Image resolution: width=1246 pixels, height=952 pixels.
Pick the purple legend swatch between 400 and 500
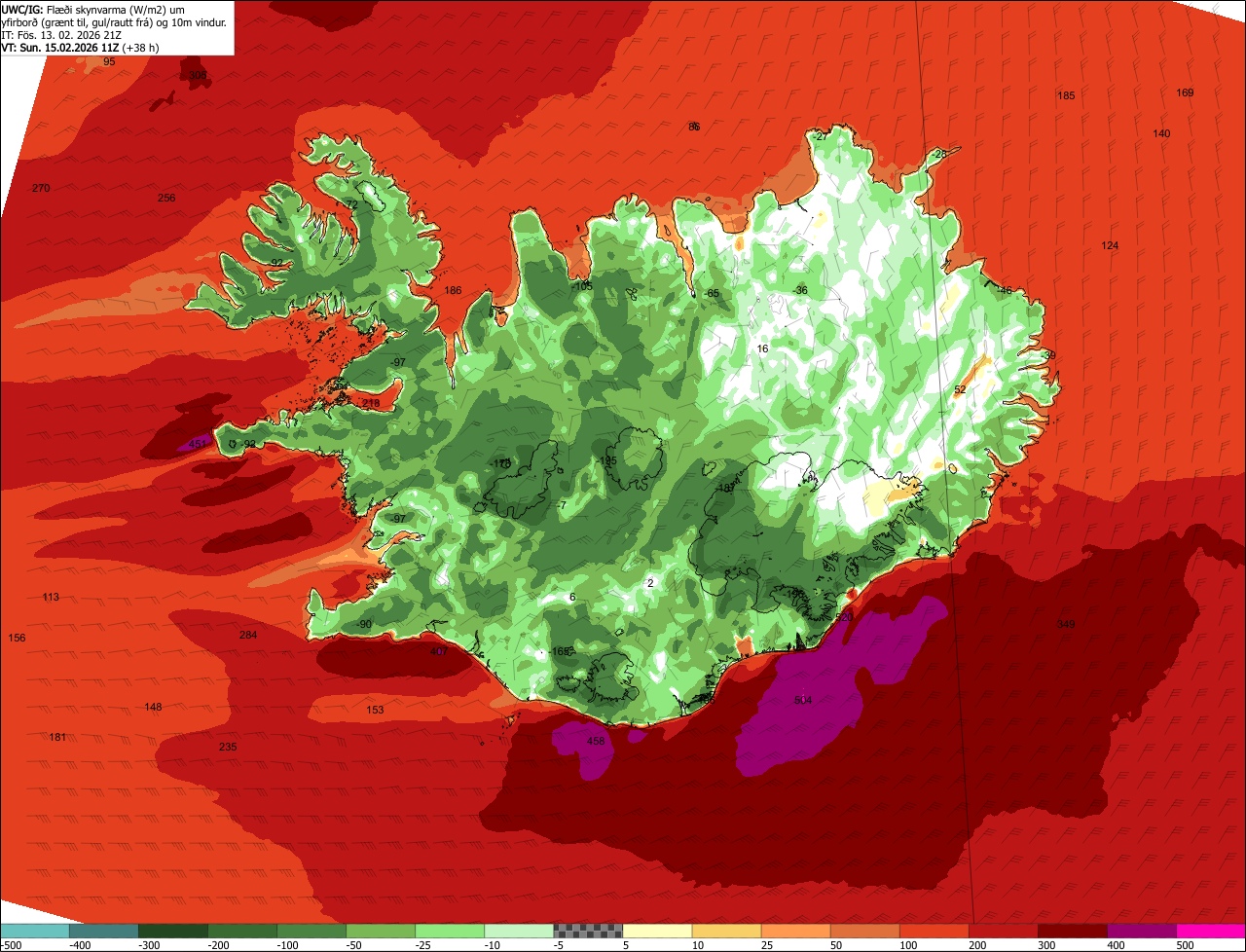tap(1142, 931)
